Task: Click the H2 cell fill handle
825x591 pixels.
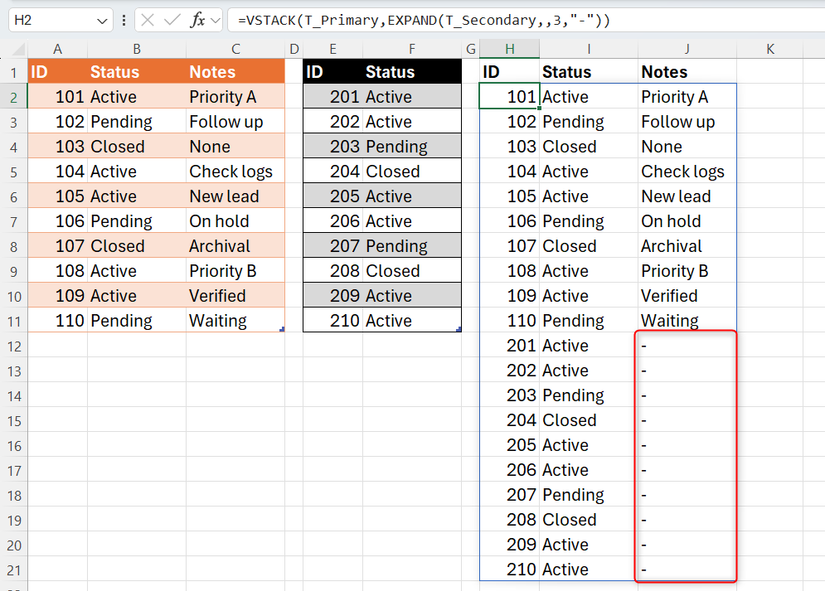Action: click(539, 108)
